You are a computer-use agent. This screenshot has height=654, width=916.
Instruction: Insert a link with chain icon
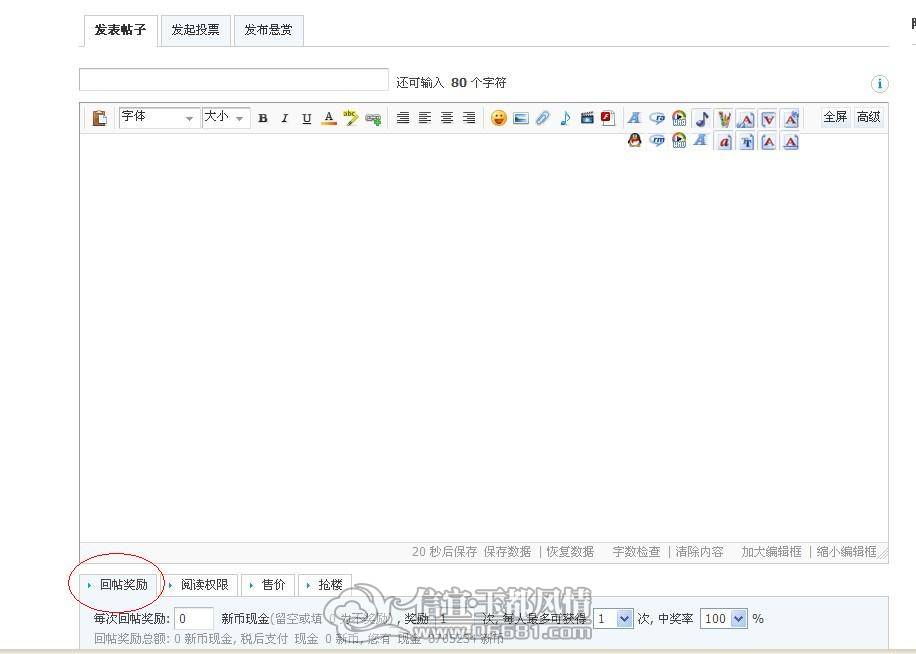(373, 119)
